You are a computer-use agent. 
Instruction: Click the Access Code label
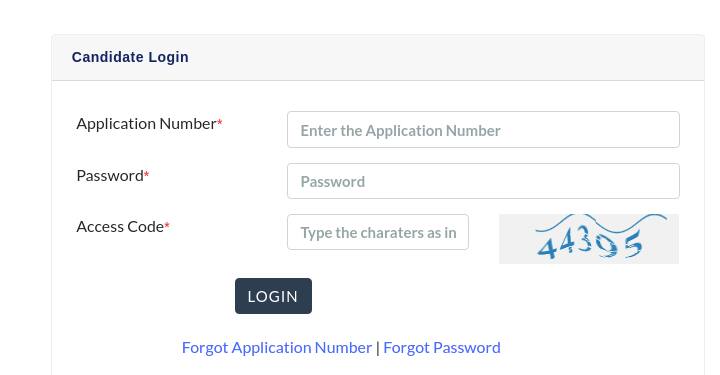120,226
